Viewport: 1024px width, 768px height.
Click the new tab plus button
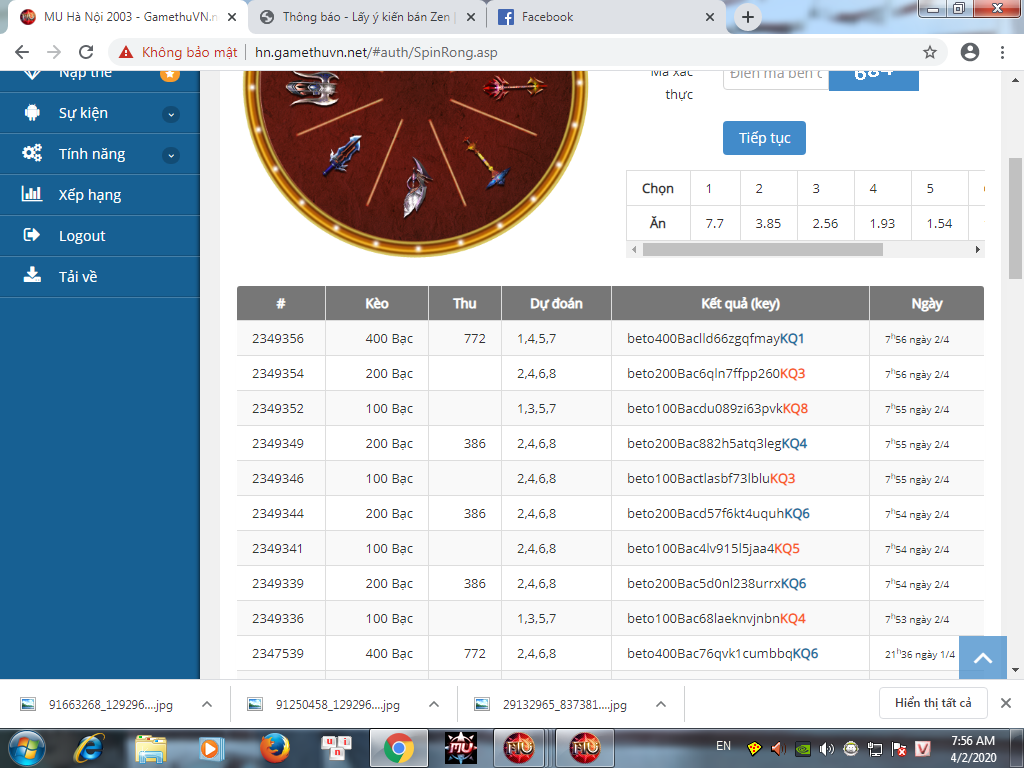(748, 17)
